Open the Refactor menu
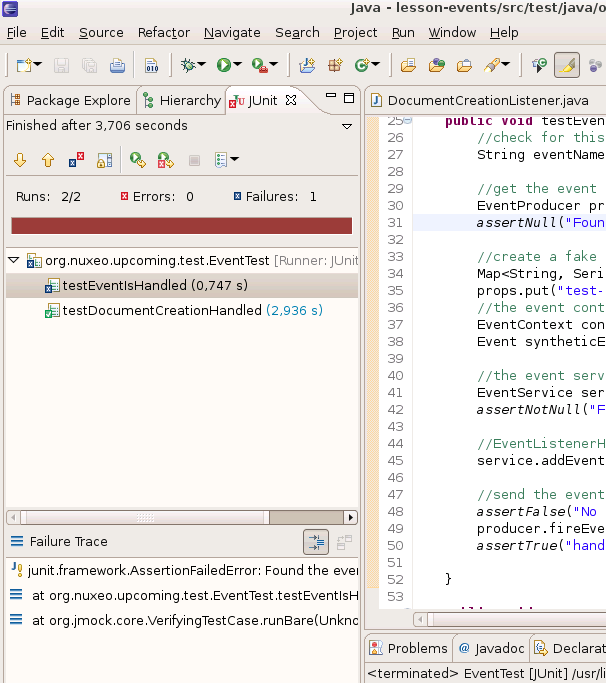This screenshot has height=683, width=606. click(163, 32)
